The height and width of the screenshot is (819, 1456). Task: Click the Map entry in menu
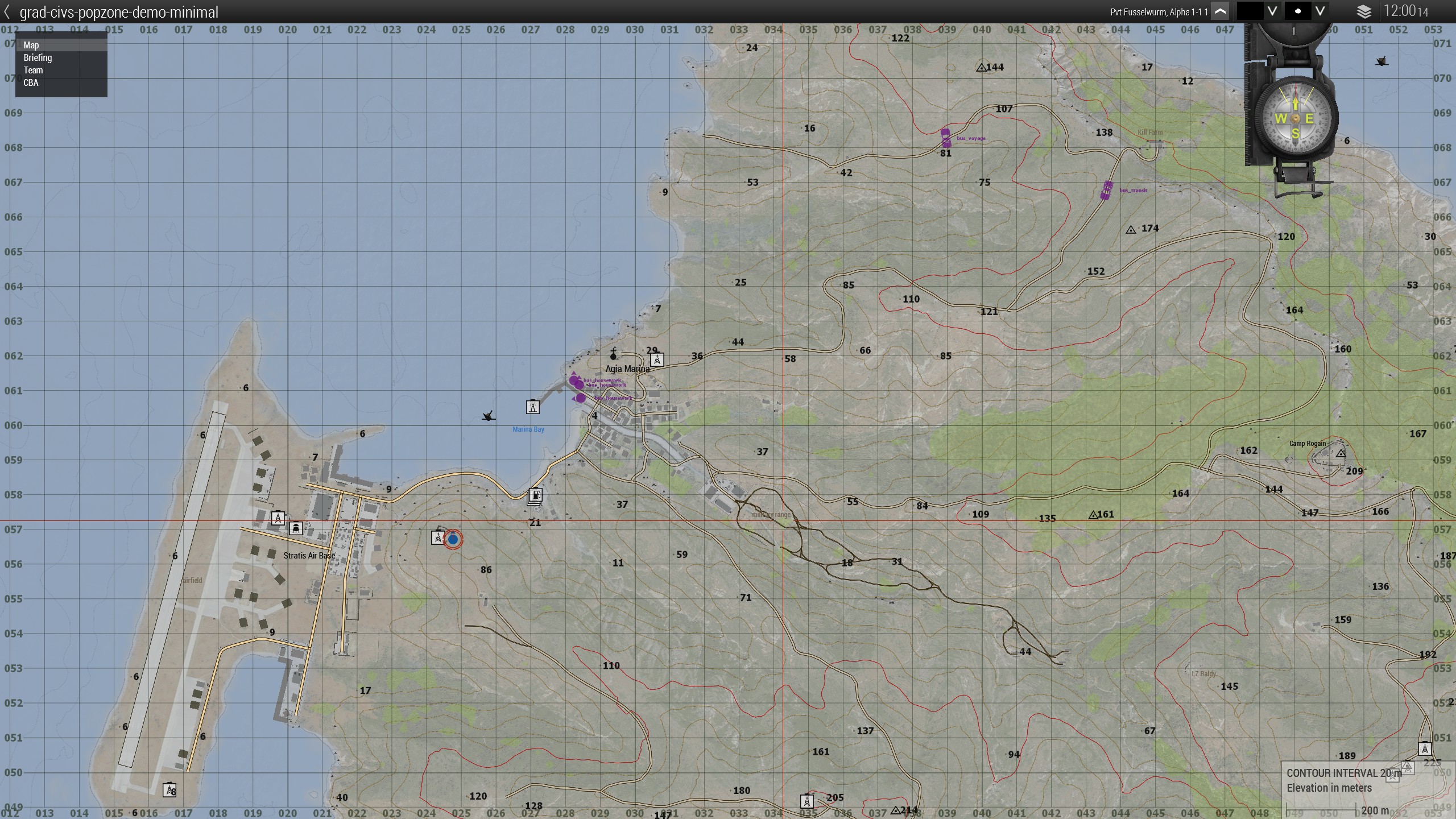tap(31, 45)
